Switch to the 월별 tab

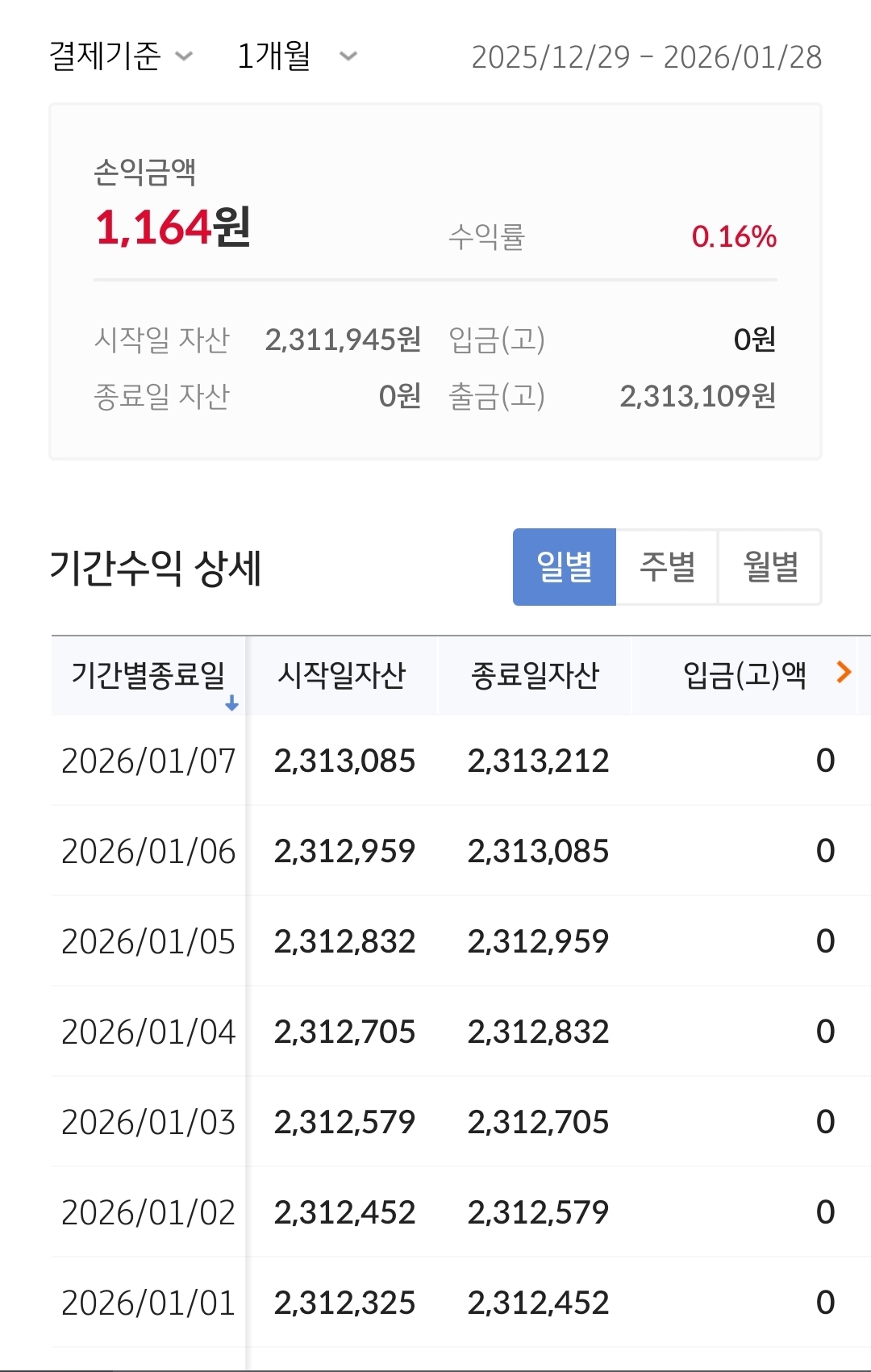coord(770,567)
